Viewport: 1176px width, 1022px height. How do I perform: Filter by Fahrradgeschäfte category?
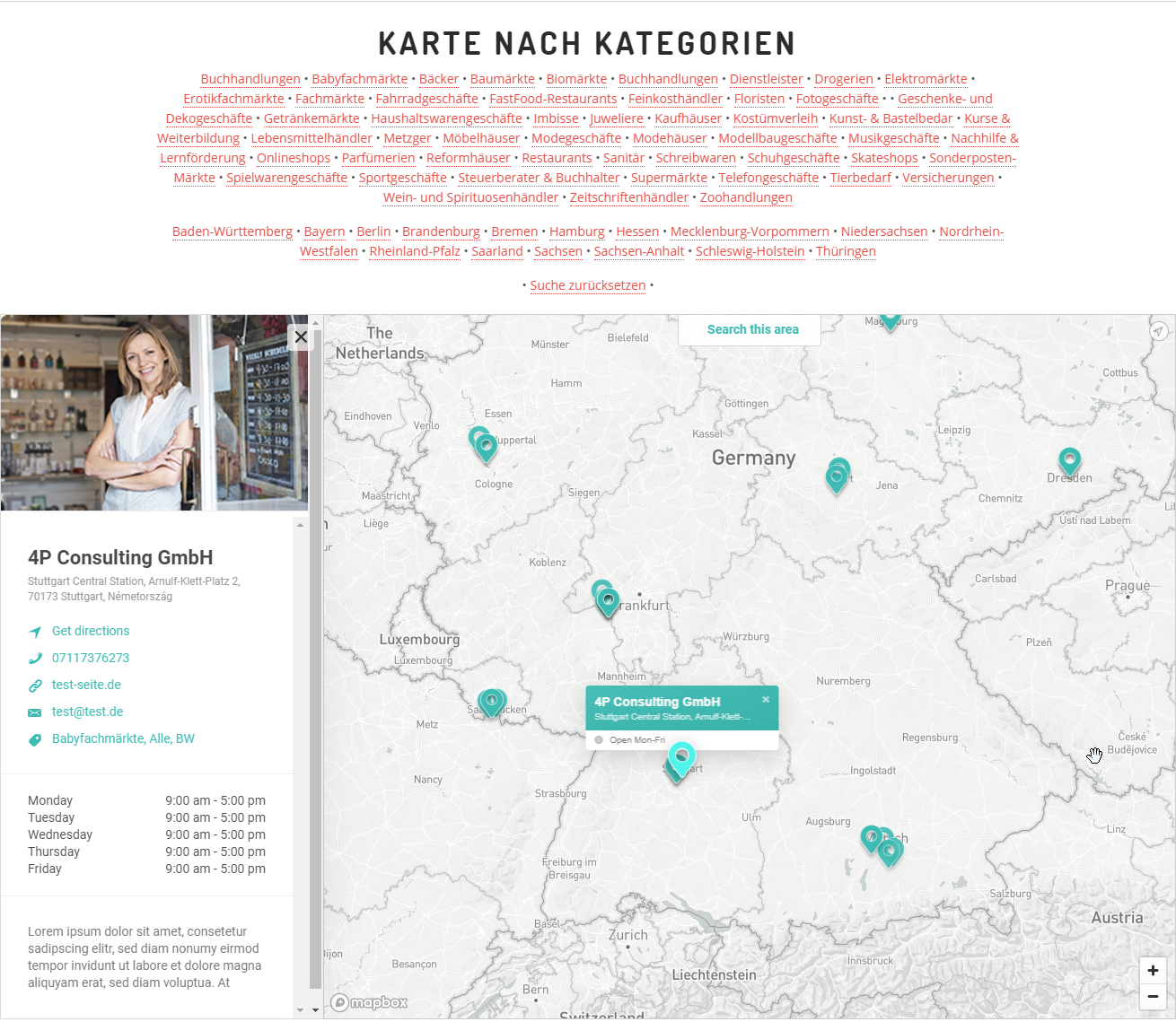(427, 99)
